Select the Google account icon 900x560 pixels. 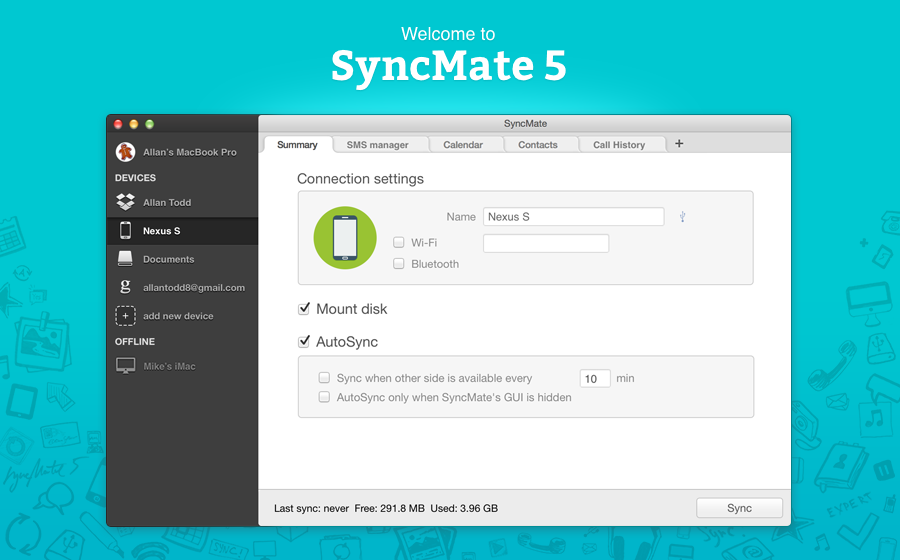coord(125,287)
